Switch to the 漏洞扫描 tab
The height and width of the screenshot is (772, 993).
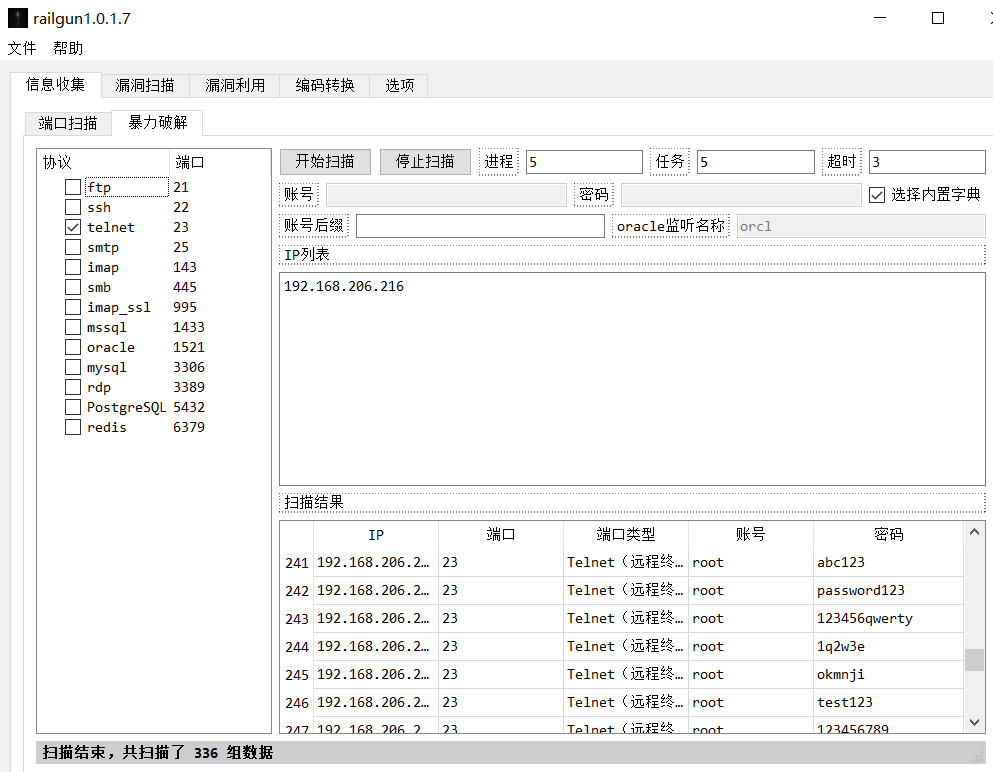[x=144, y=85]
